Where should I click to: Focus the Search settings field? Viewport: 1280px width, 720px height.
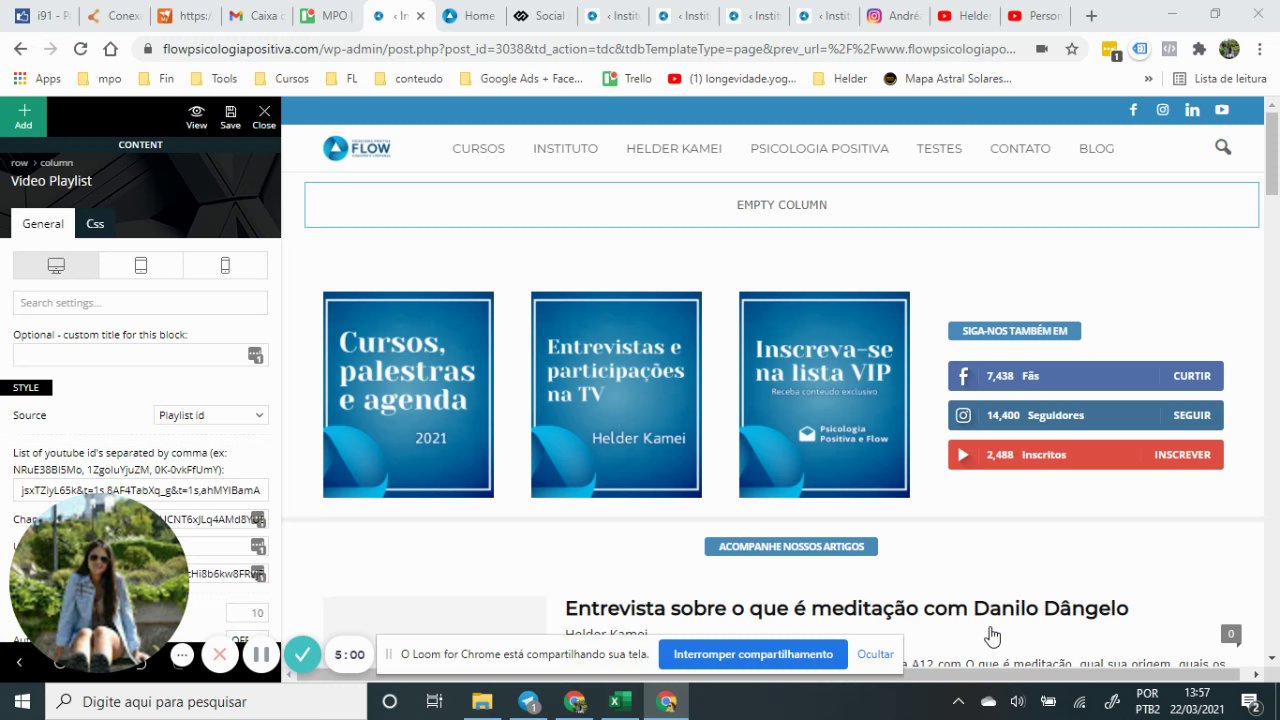[x=140, y=303]
